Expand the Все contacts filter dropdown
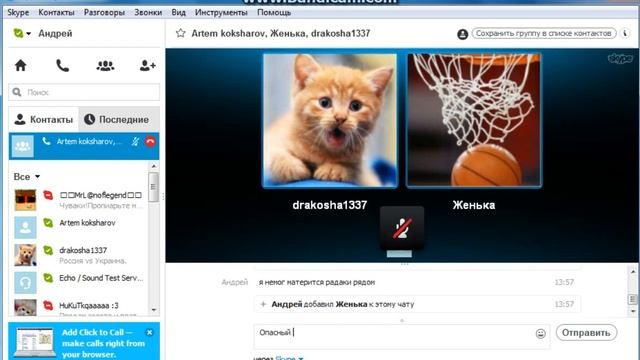 tap(27, 177)
